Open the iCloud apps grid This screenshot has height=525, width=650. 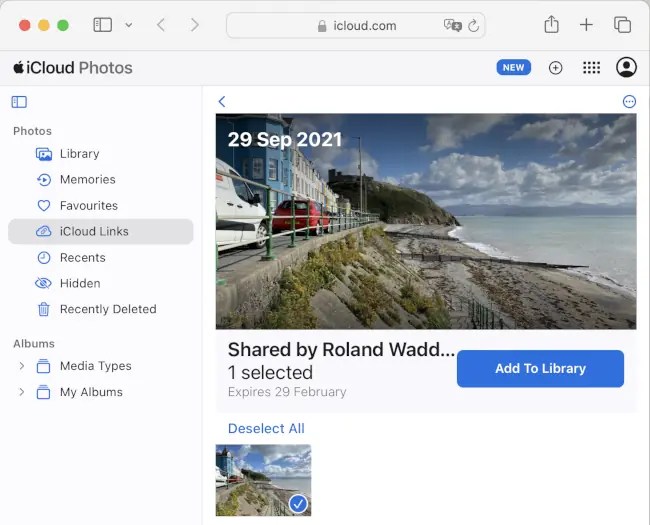pyautogui.click(x=592, y=68)
